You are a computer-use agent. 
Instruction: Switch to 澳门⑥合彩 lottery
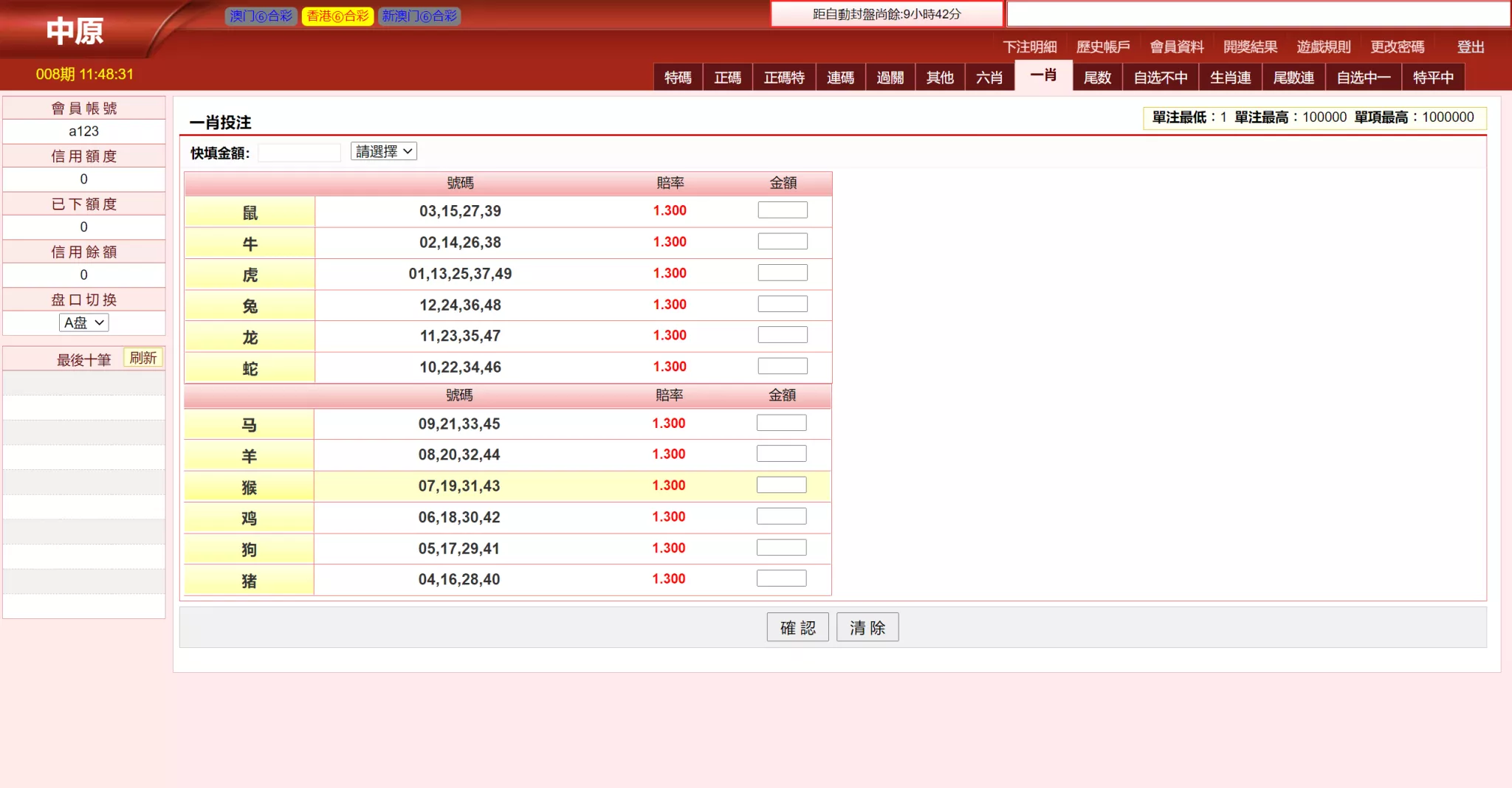point(261,15)
